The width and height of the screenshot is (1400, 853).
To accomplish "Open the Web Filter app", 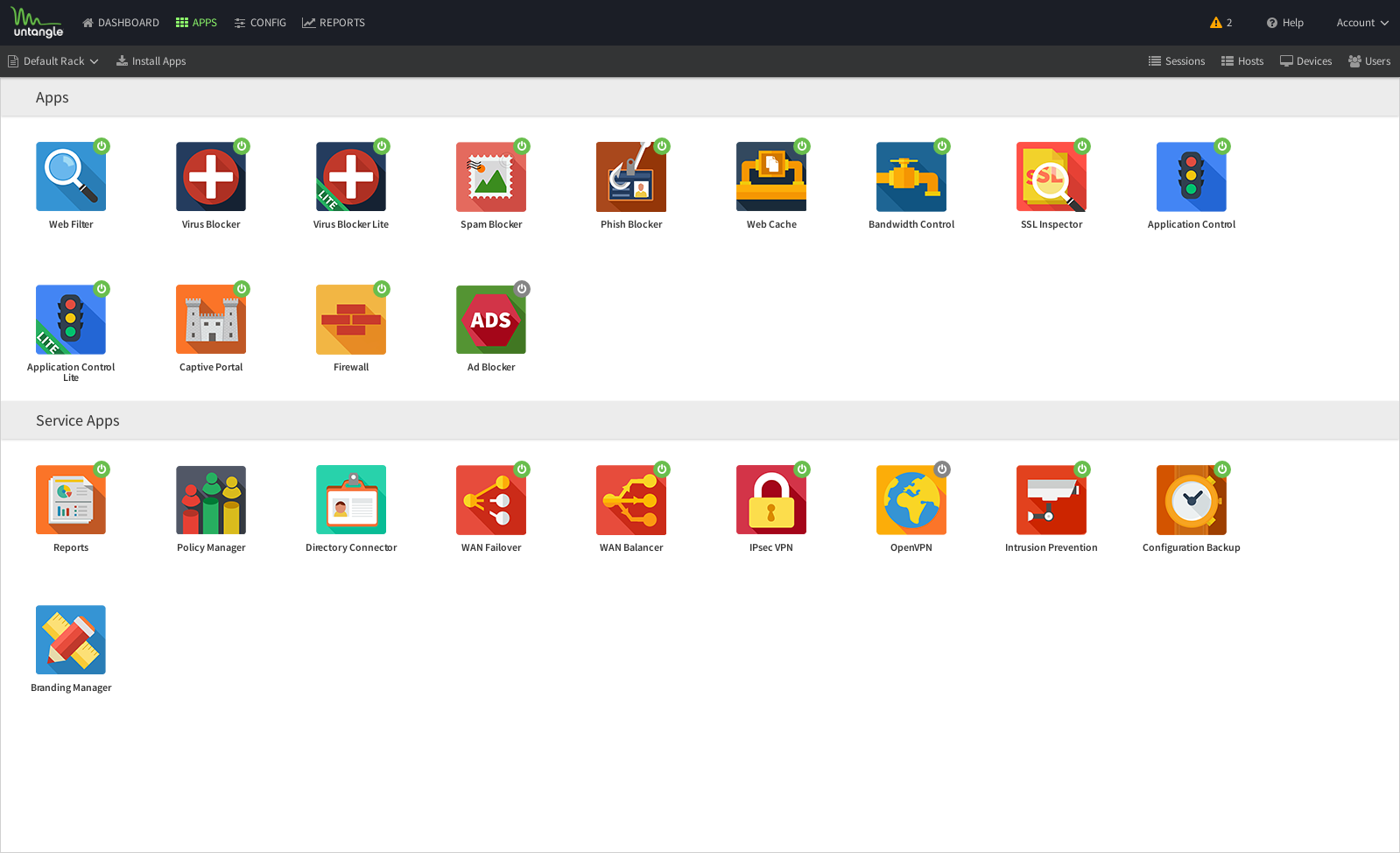I will (71, 177).
